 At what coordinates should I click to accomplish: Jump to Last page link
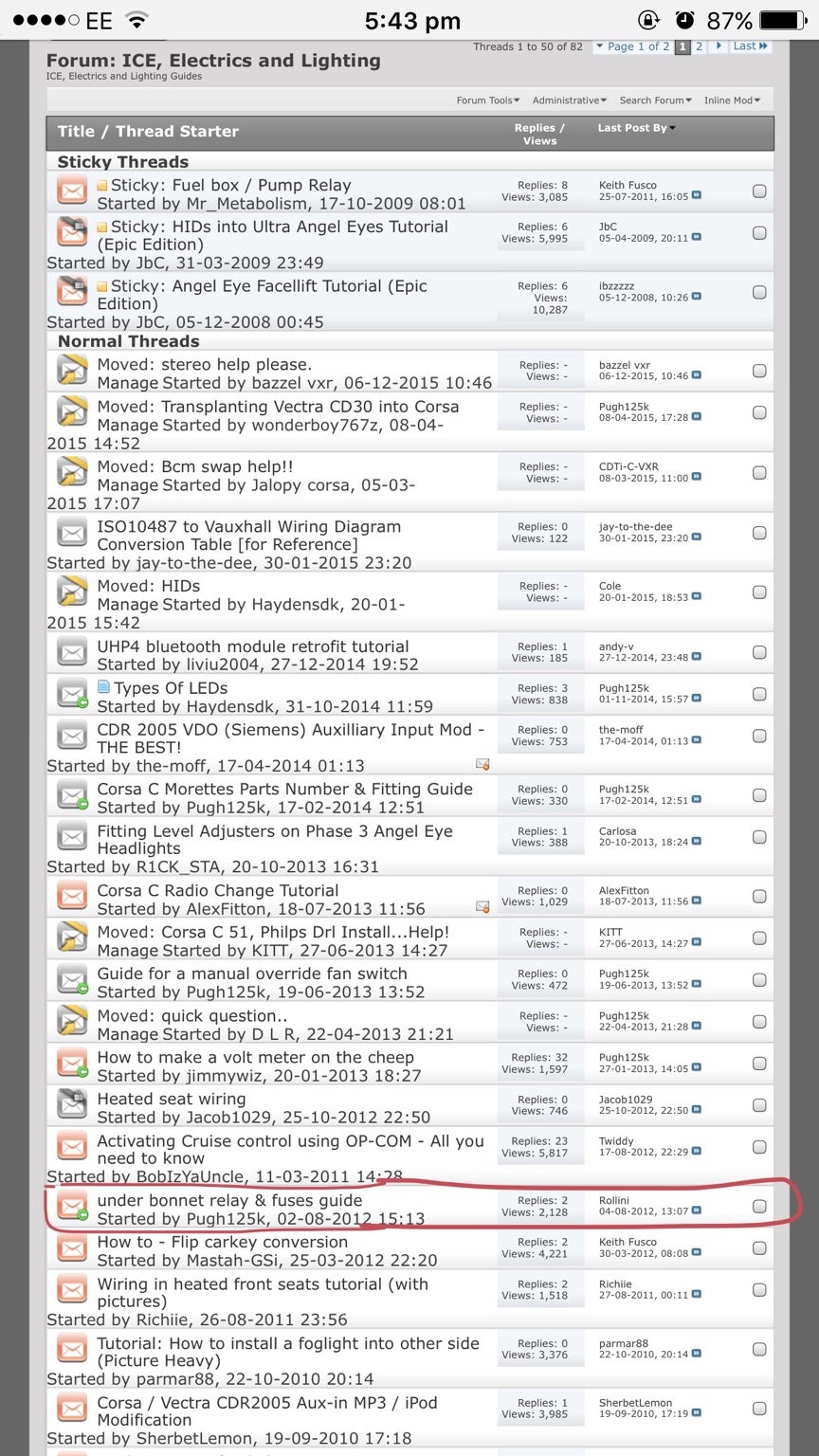[751, 46]
